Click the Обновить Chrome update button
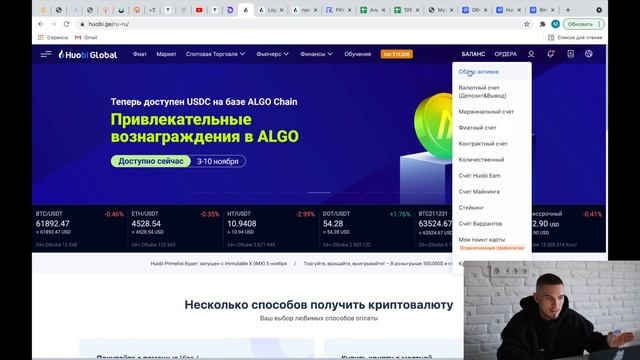Image resolution: width=640 pixels, height=360 pixels. click(x=583, y=24)
